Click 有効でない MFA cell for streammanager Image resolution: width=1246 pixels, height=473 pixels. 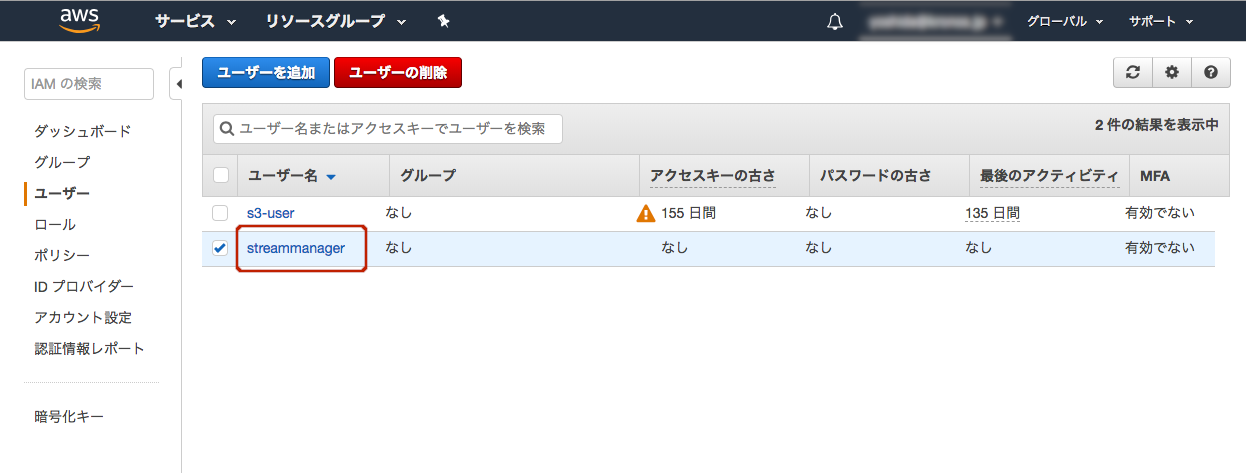click(1160, 248)
